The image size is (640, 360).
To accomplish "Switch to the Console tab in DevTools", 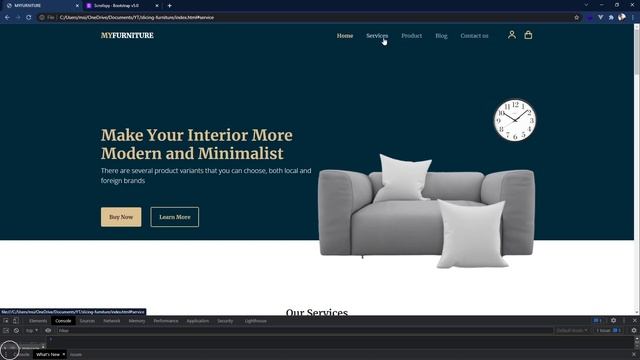I will click(63, 321).
